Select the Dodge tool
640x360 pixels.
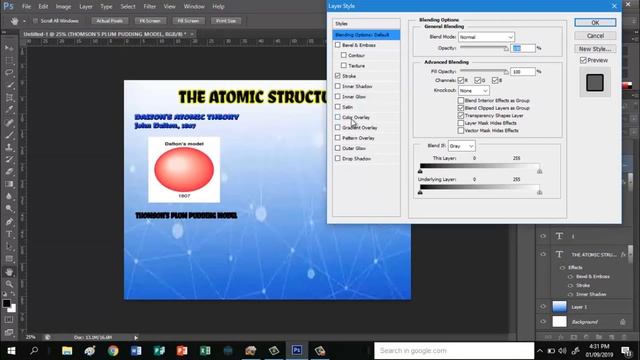[9, 209]
